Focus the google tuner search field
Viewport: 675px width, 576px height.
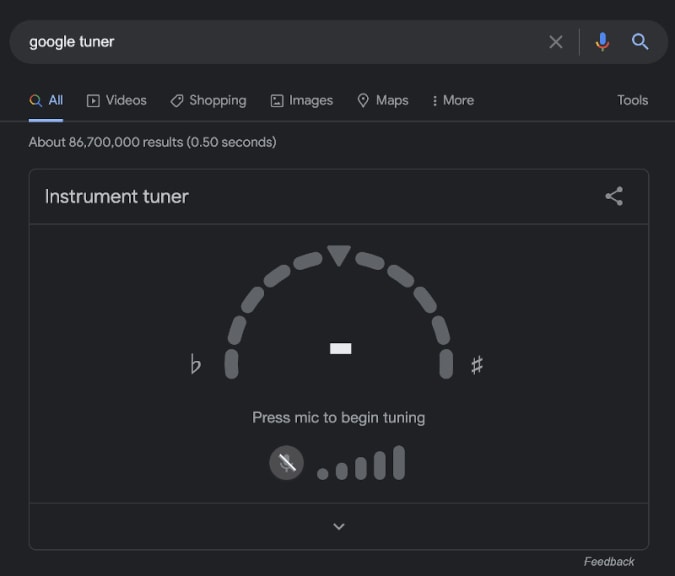(280, 42)
